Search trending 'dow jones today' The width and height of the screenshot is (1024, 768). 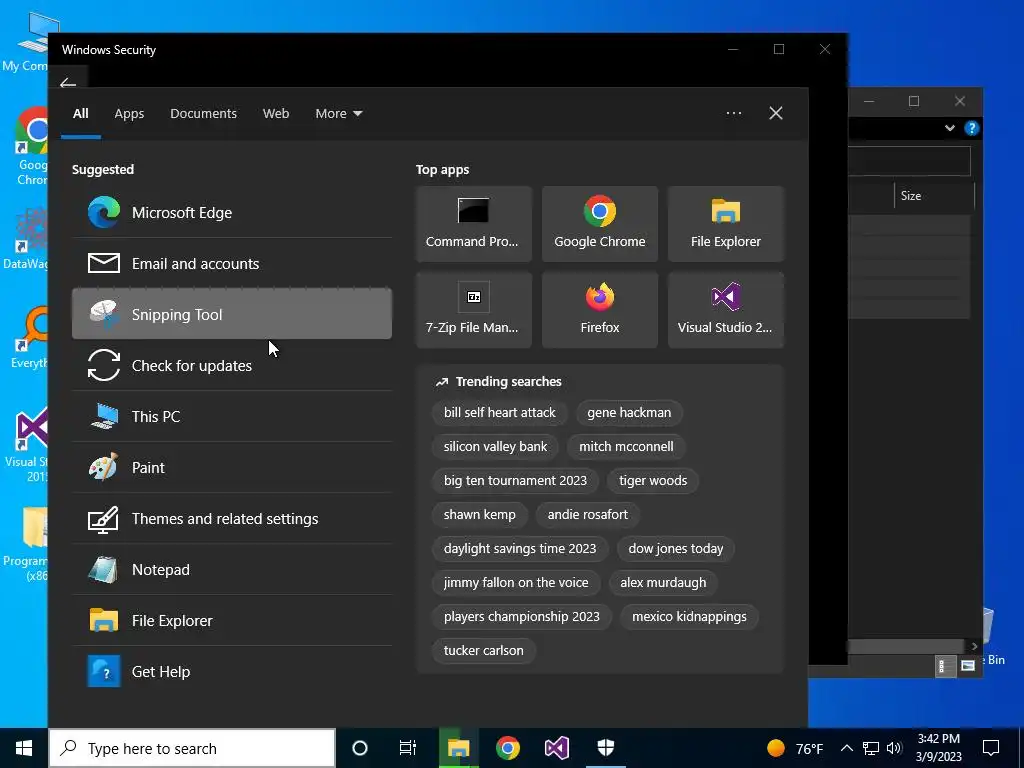[676, 549]
